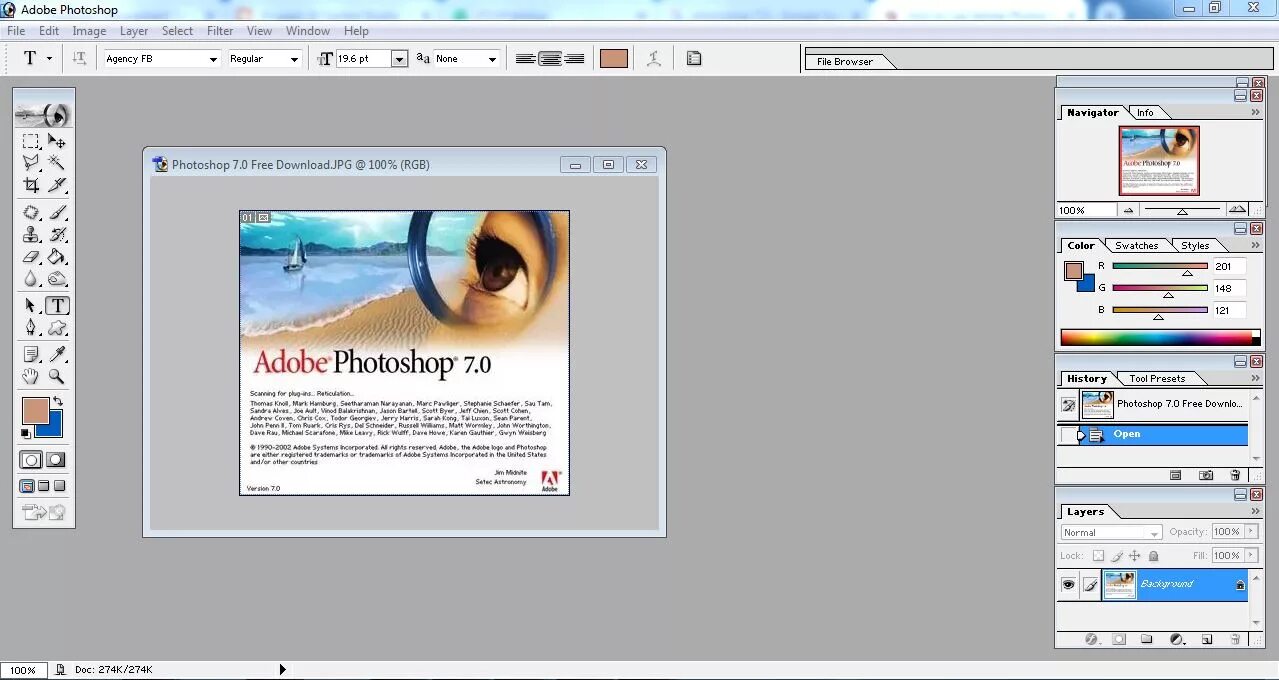Screen dimensions: 1279x680
Task: Select the Eyedropper tool
Action: pyautogui.click(x=57, y=354)
